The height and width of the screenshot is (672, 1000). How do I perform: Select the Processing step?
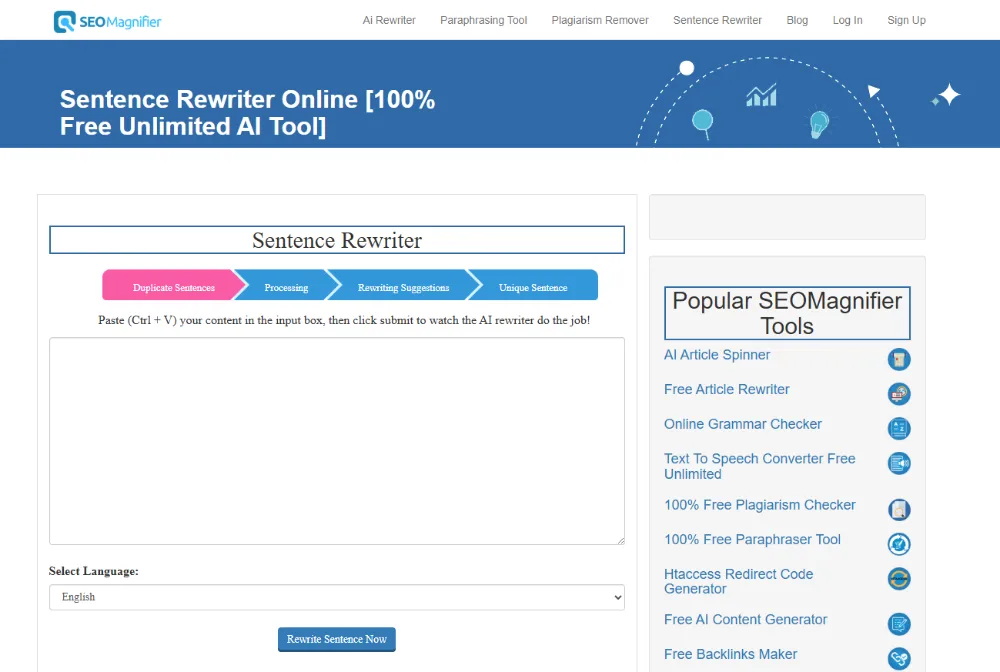pyautogui.click(x=286, y=285)
